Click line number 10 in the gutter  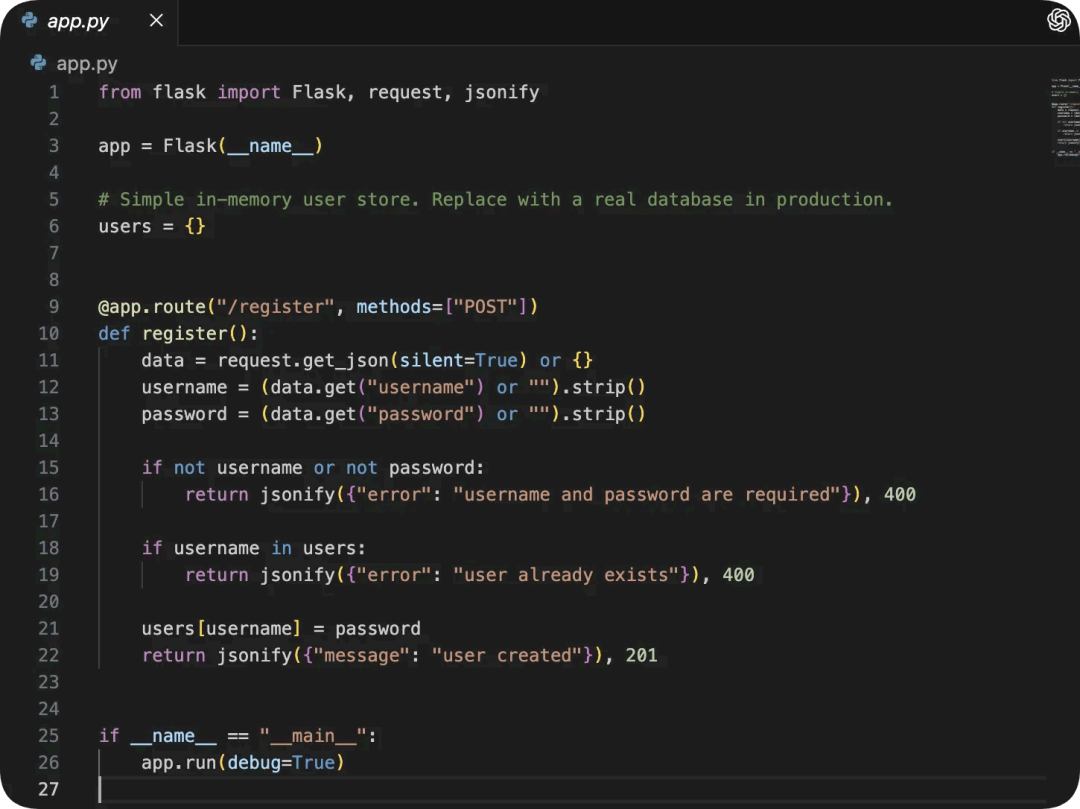(x=48, y=333)
